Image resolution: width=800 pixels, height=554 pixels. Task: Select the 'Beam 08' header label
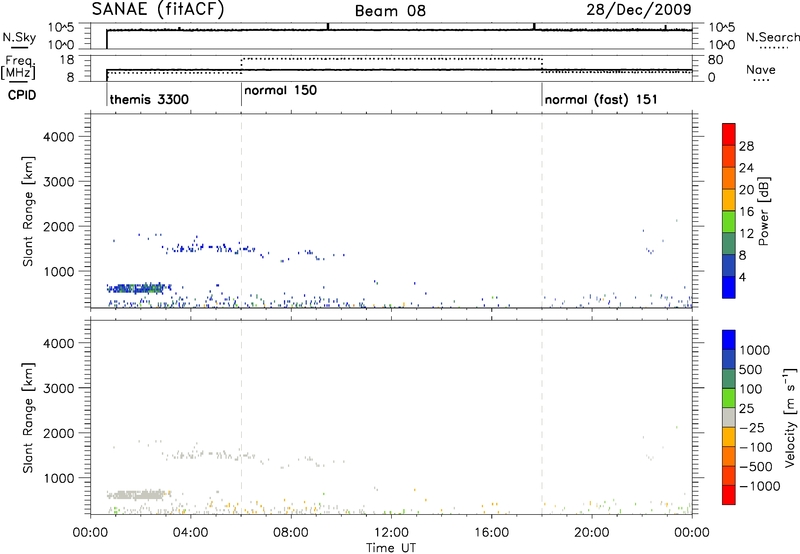pos(390,11)
